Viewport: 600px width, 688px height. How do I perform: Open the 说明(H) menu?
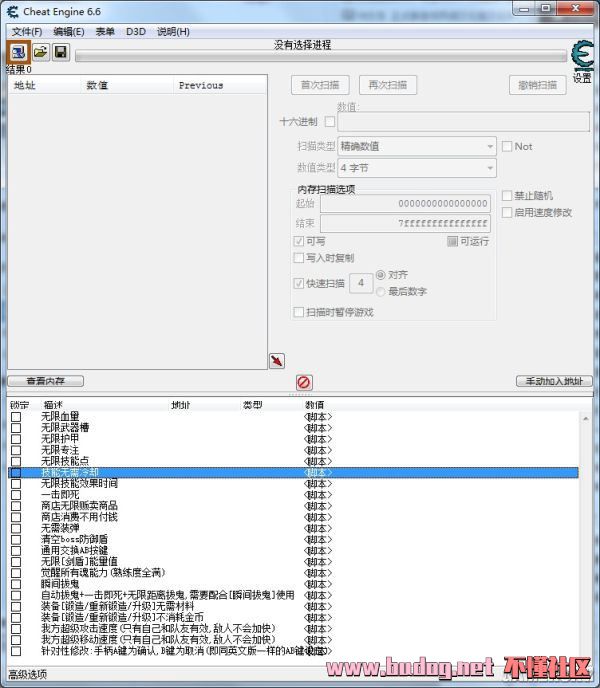[x=173, y=32]
